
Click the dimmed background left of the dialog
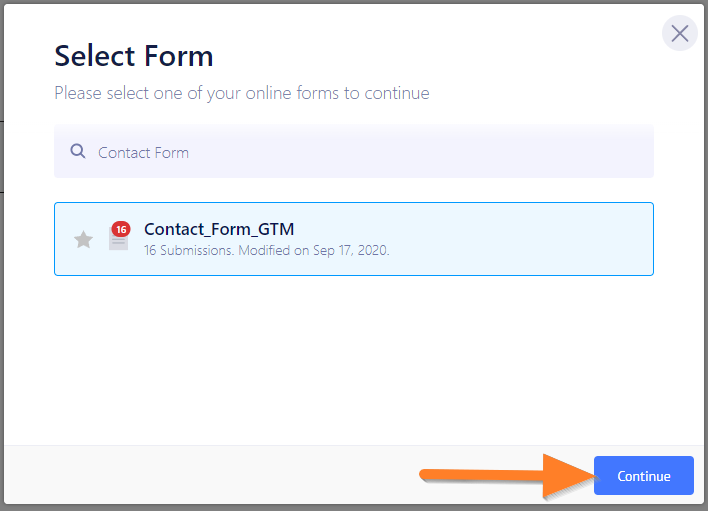click(2, 300)
